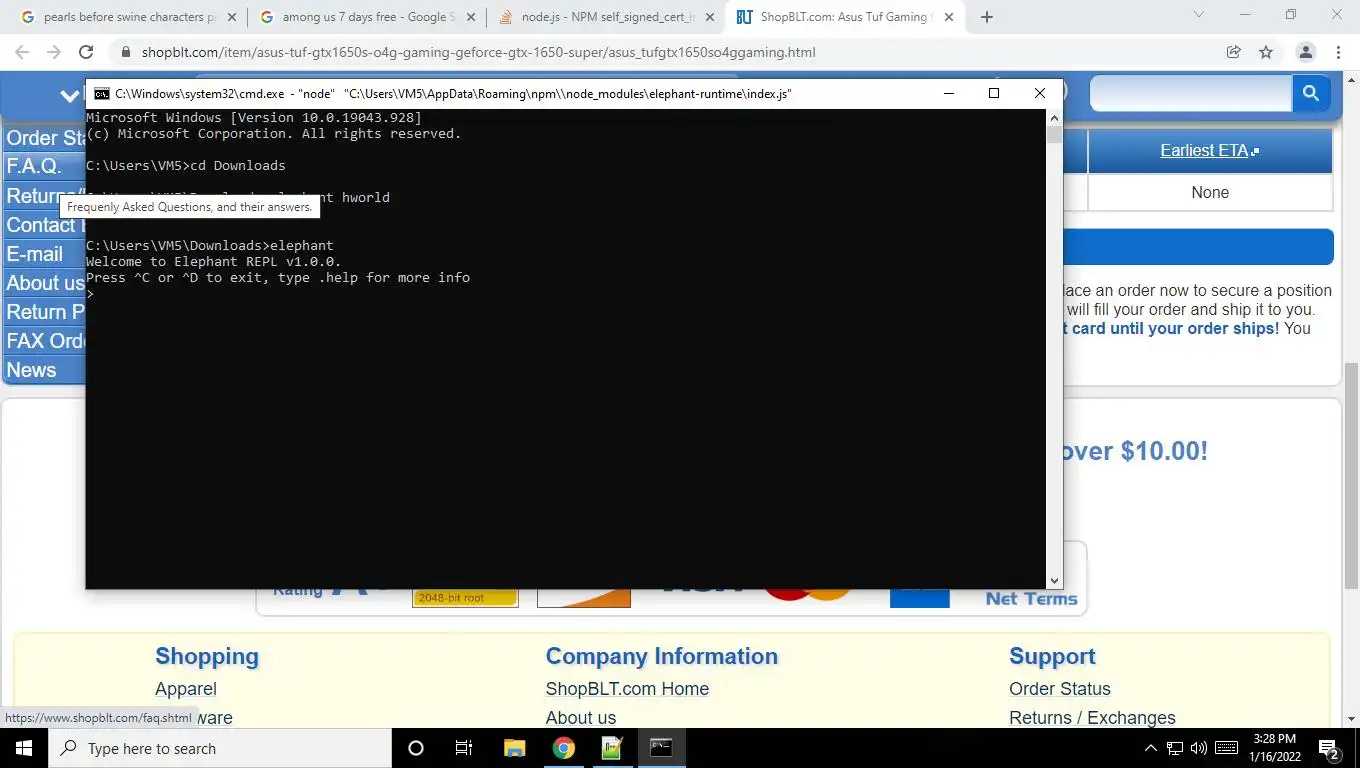This screenshot has width=1360, height=768.
Task: Close the ShopBLT.com tab
Action: tap(949, 17)
